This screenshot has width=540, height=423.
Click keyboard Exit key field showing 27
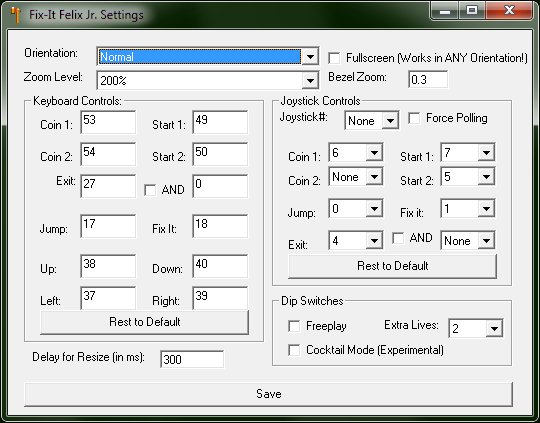click(x=108, y=186)
